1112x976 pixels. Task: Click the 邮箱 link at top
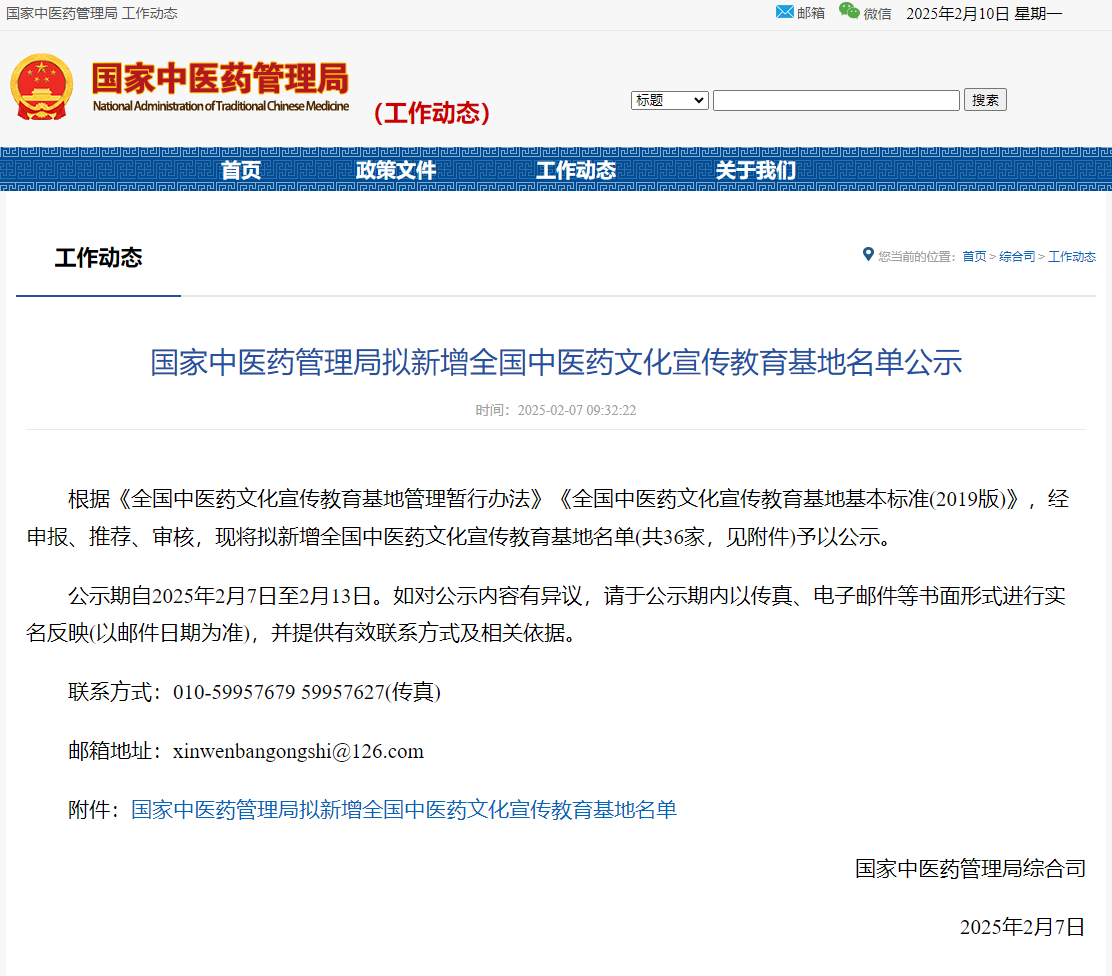click(x=811, y=13)
